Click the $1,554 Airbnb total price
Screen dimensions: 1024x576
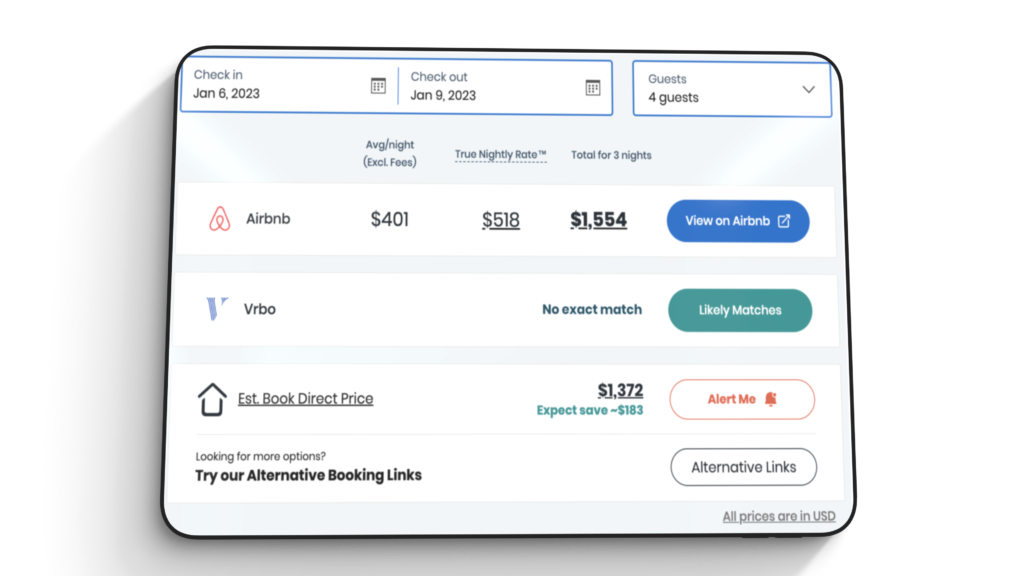coord(598,220)
